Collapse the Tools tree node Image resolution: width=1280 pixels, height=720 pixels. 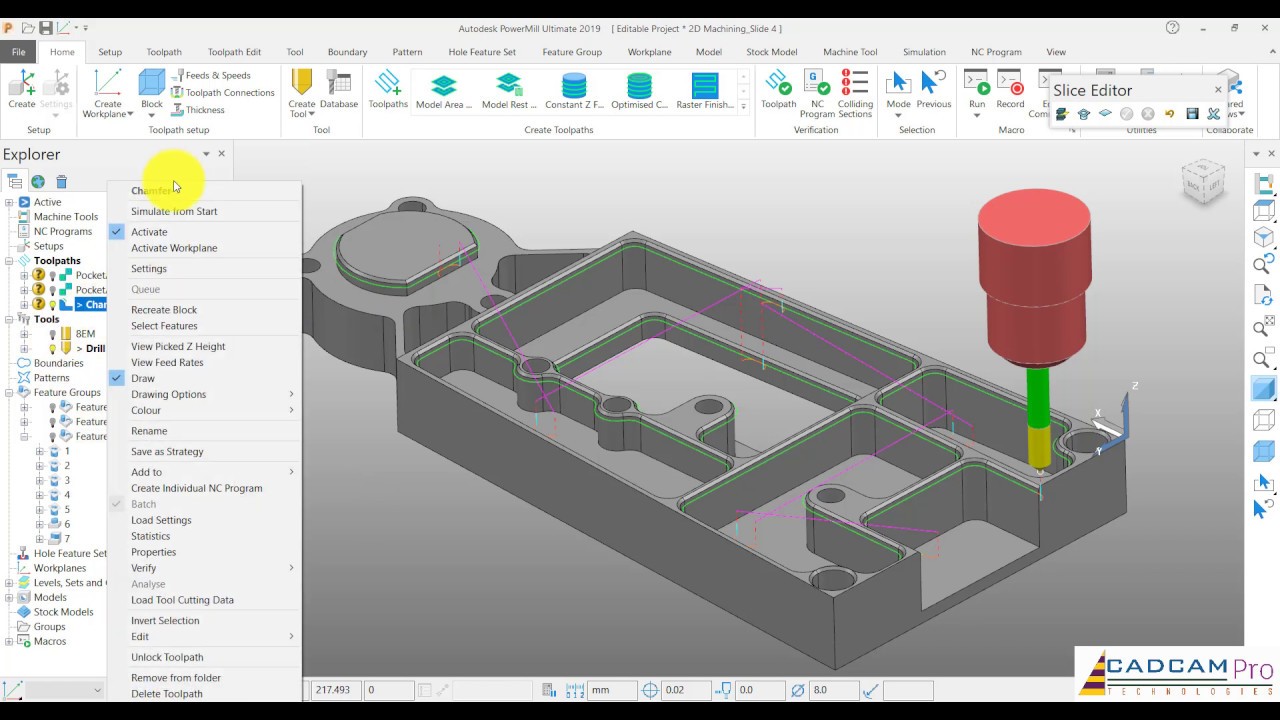(9, 319)
